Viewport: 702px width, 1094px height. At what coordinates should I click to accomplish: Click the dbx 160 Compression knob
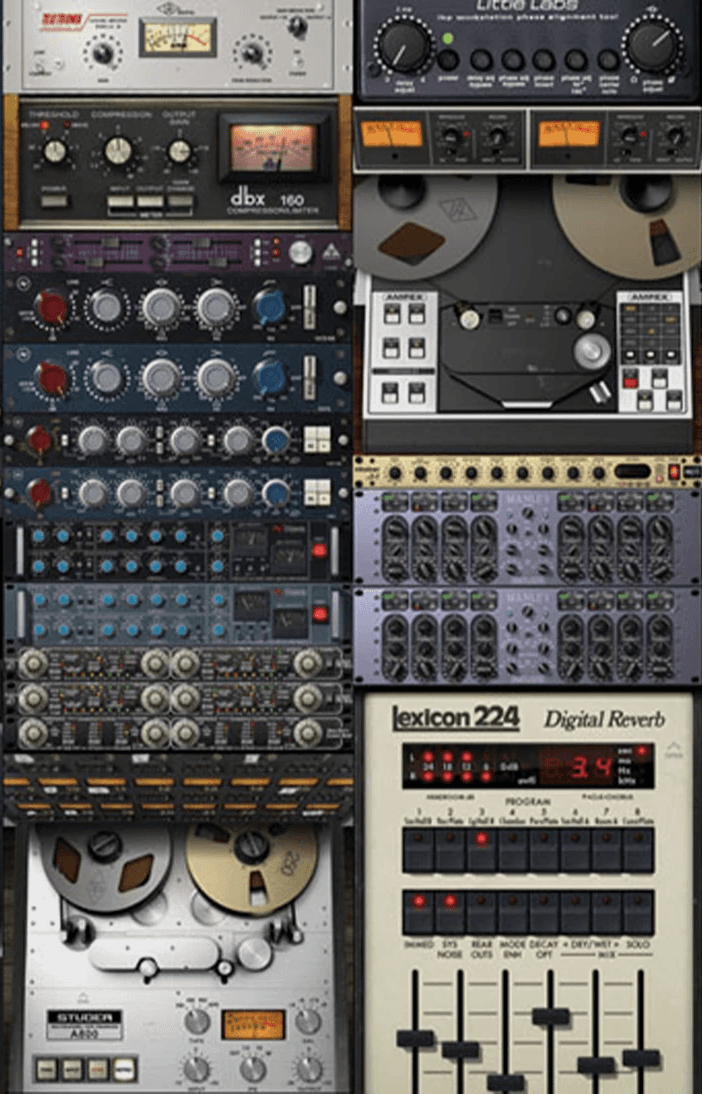click(x=118, y=150)
